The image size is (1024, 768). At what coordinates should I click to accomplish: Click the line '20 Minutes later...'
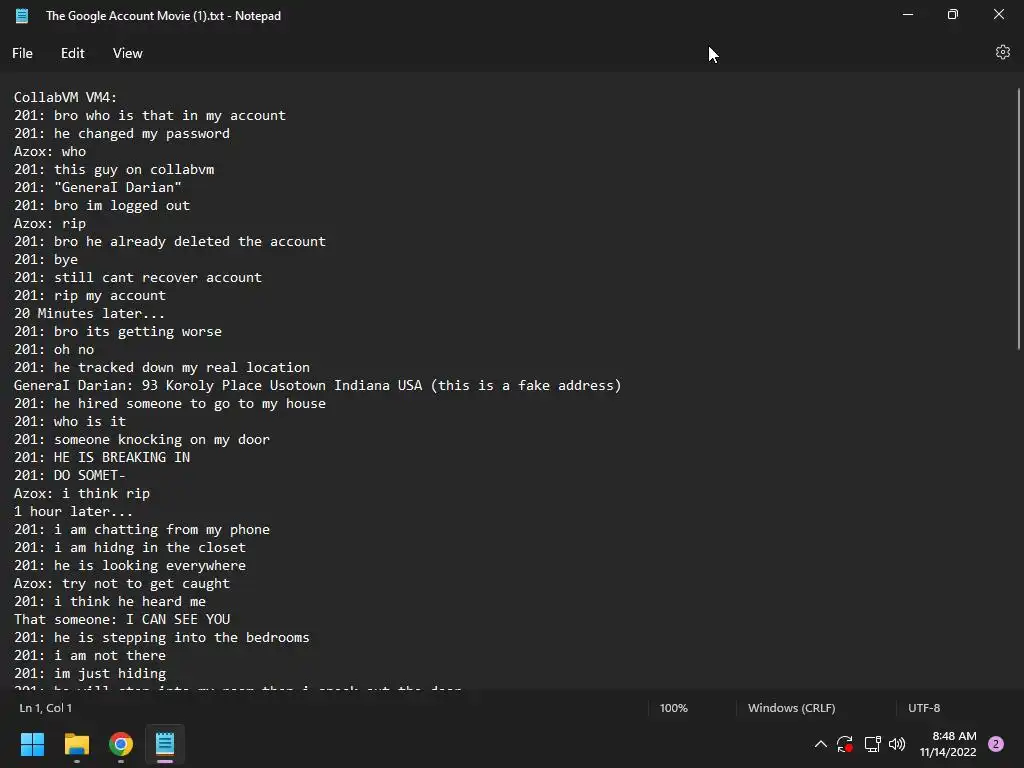click(x=89, y=313)
